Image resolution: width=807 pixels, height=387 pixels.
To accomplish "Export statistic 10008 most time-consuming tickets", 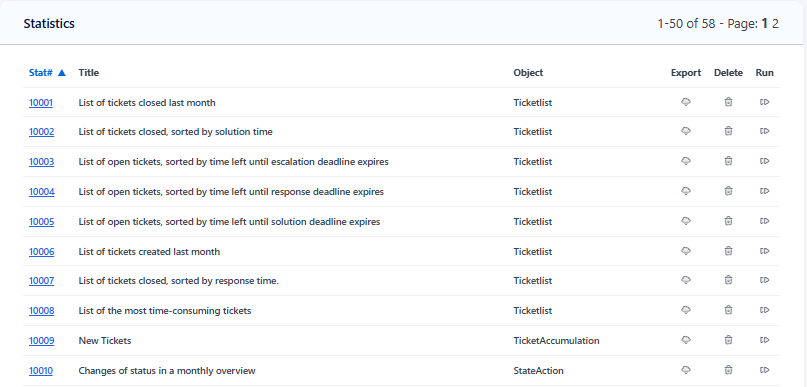I will tap(686, 310).
